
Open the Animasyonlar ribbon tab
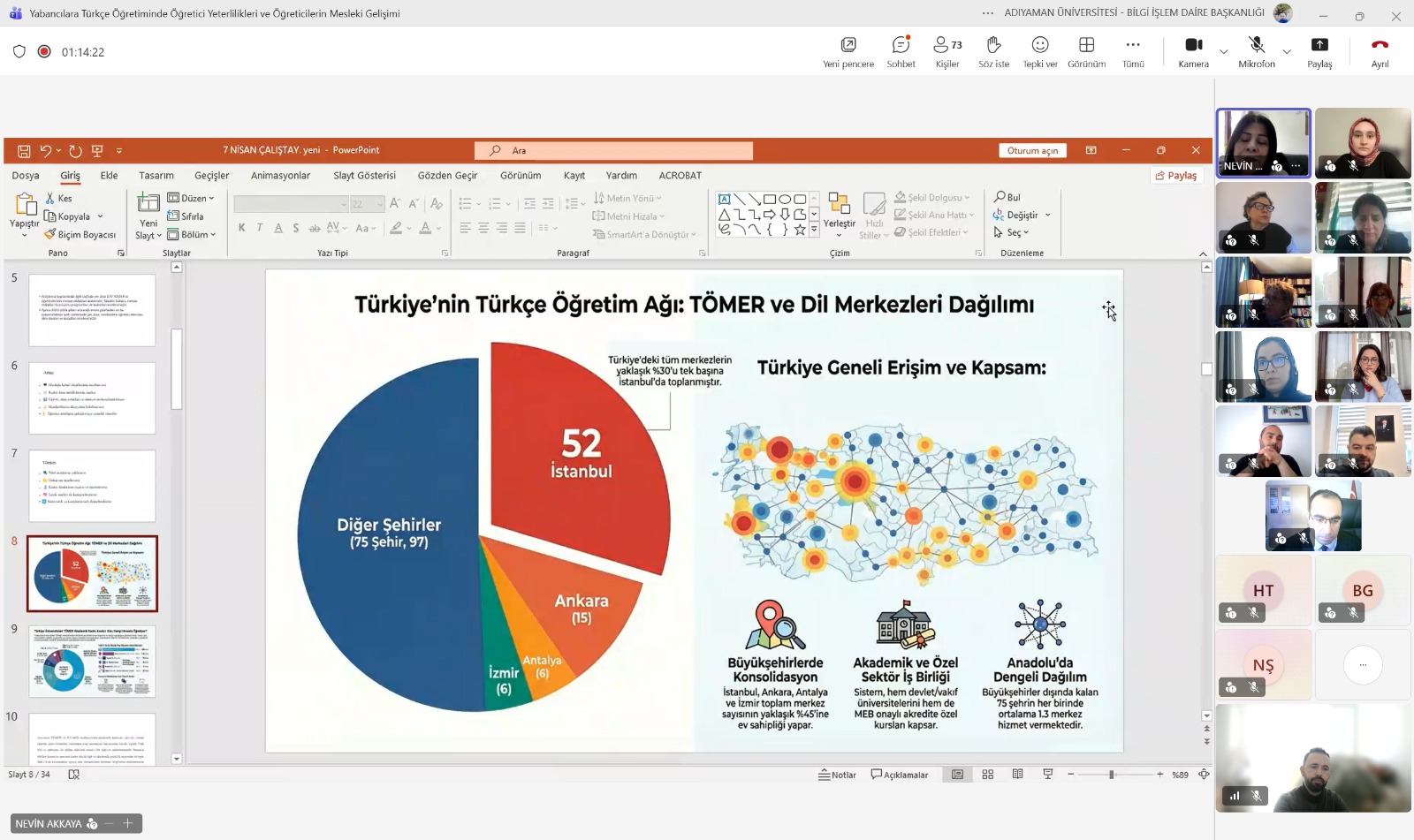[280, 176]
